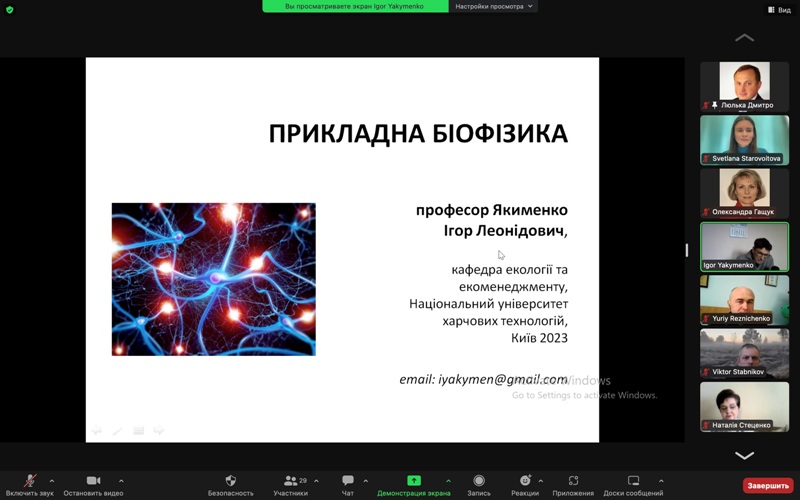Select Viktor Stabnikov's video thumbnail
800x500 pixels.
744,353
